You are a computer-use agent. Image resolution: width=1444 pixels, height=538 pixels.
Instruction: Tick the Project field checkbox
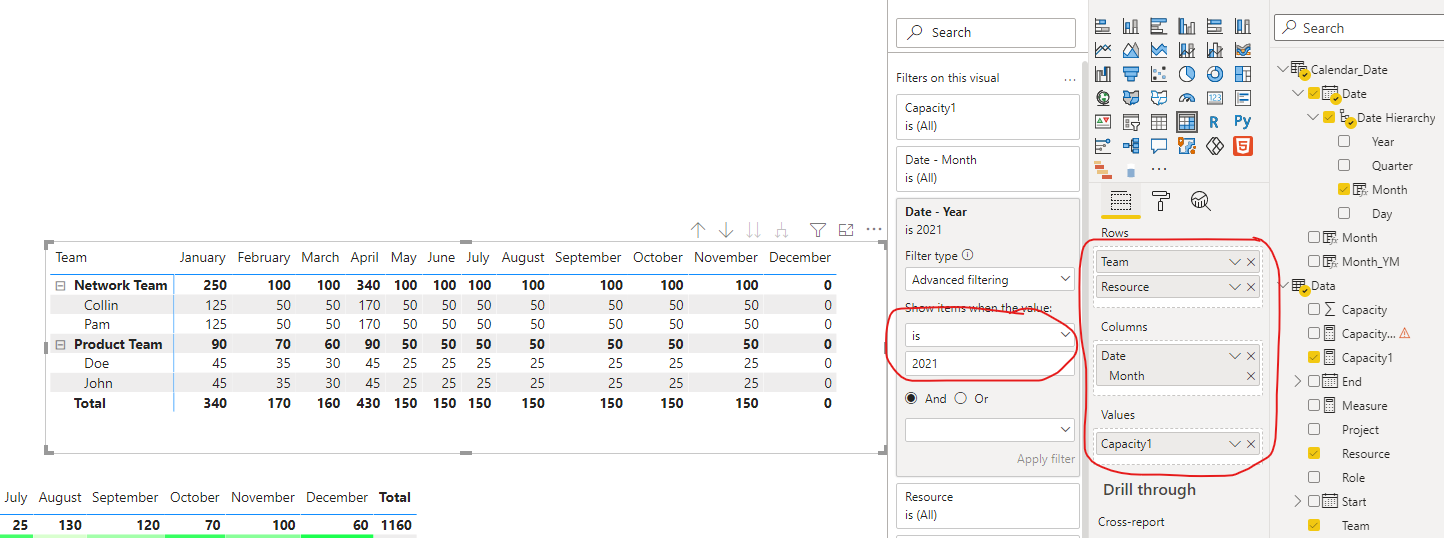1314,429
